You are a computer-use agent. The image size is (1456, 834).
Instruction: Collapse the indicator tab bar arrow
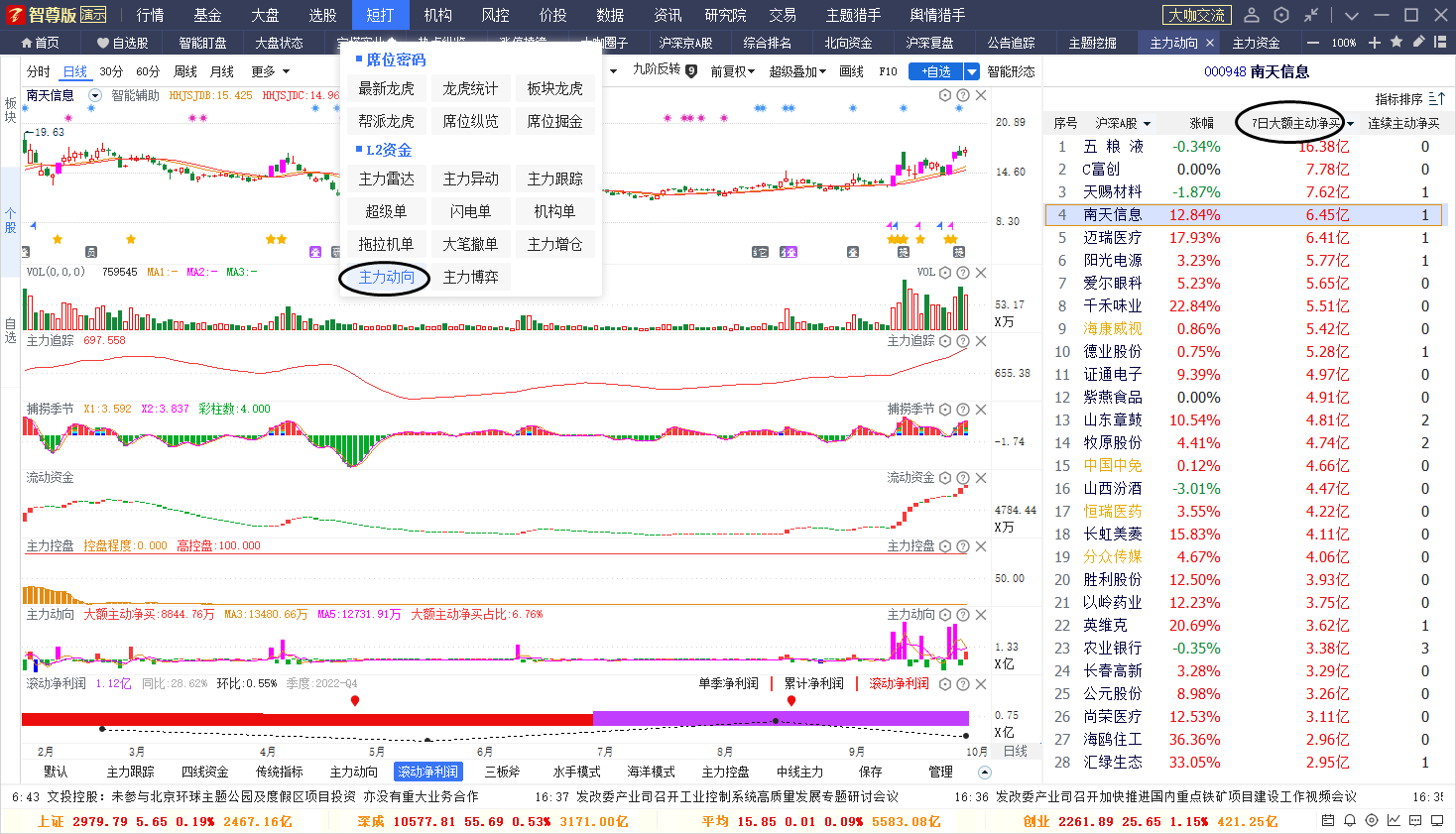pos(984,772)
